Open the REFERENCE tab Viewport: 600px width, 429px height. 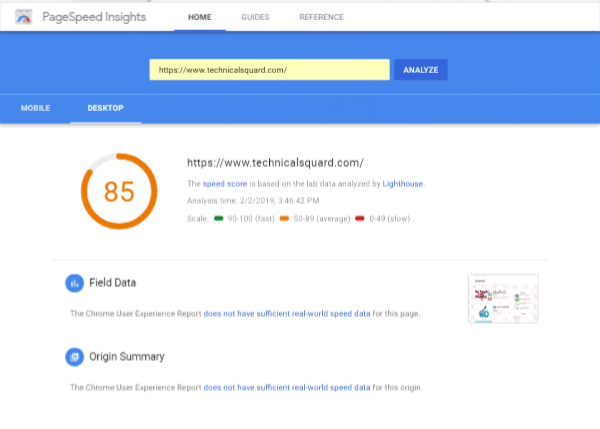pos(321,17)
